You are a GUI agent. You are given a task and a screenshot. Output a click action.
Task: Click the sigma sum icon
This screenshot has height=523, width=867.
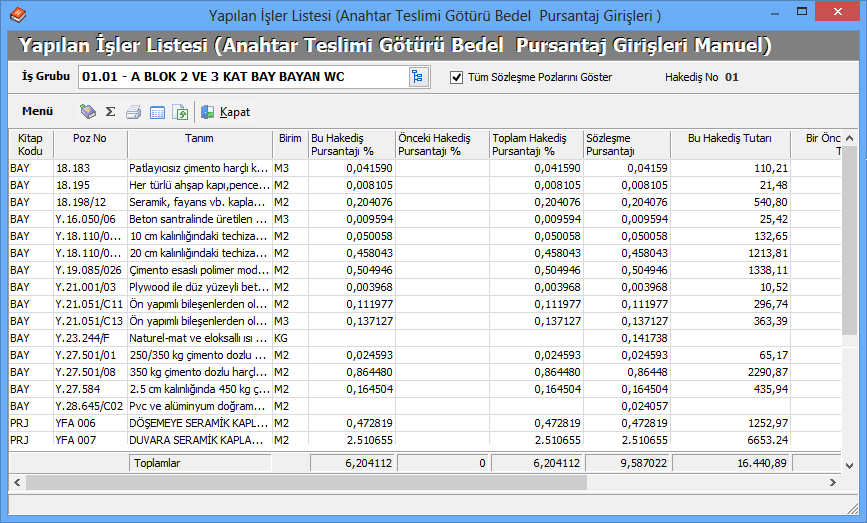point(110,112)
